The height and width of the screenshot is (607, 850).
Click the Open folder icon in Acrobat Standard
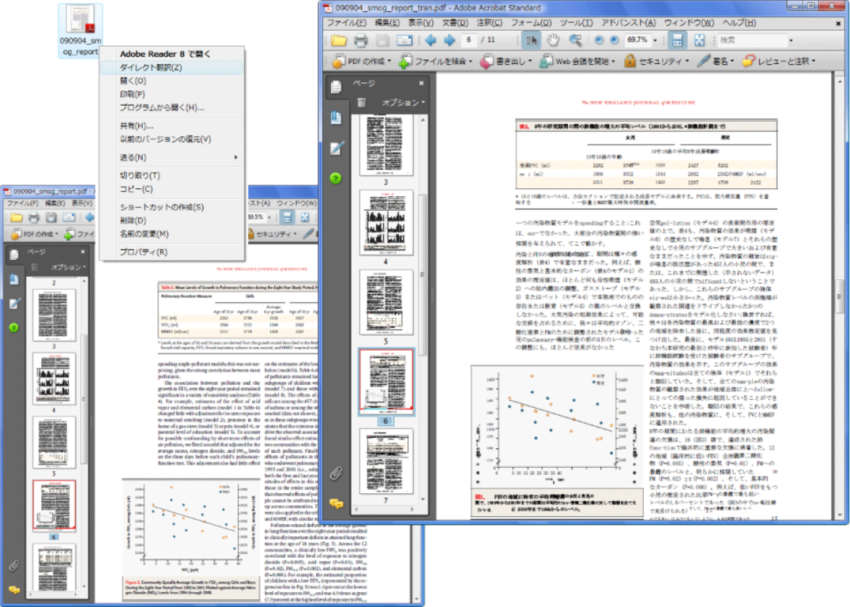pyautogui.click(x=339, y=40)
